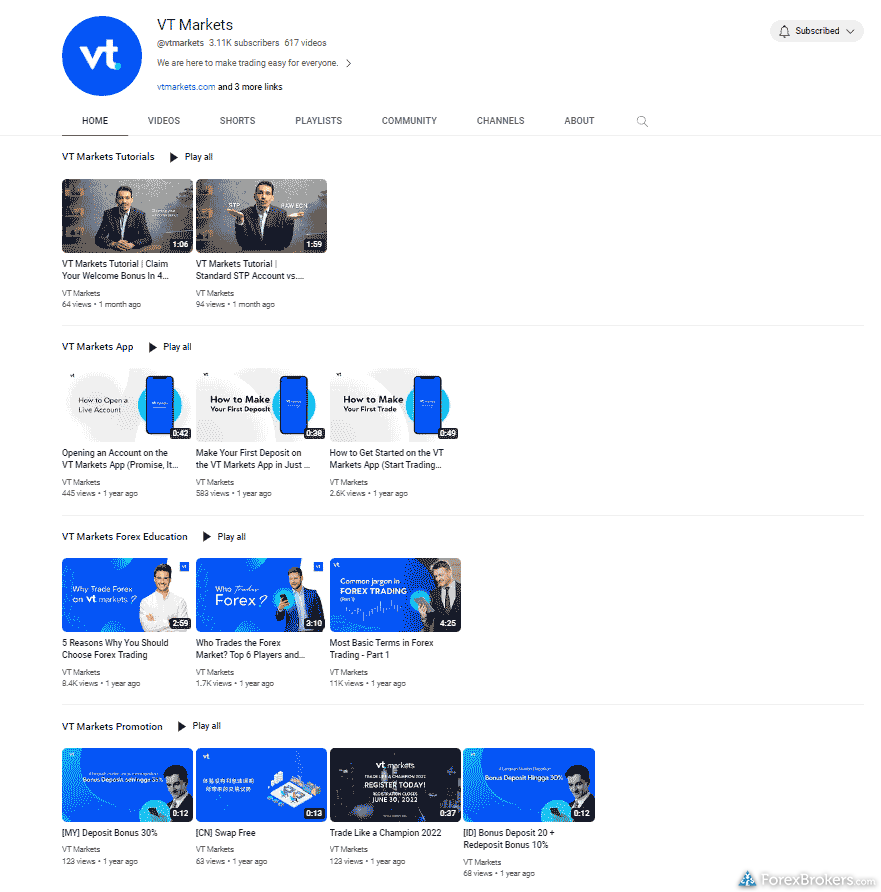Click the Play all triangle for Forex Education

point(207,536)
